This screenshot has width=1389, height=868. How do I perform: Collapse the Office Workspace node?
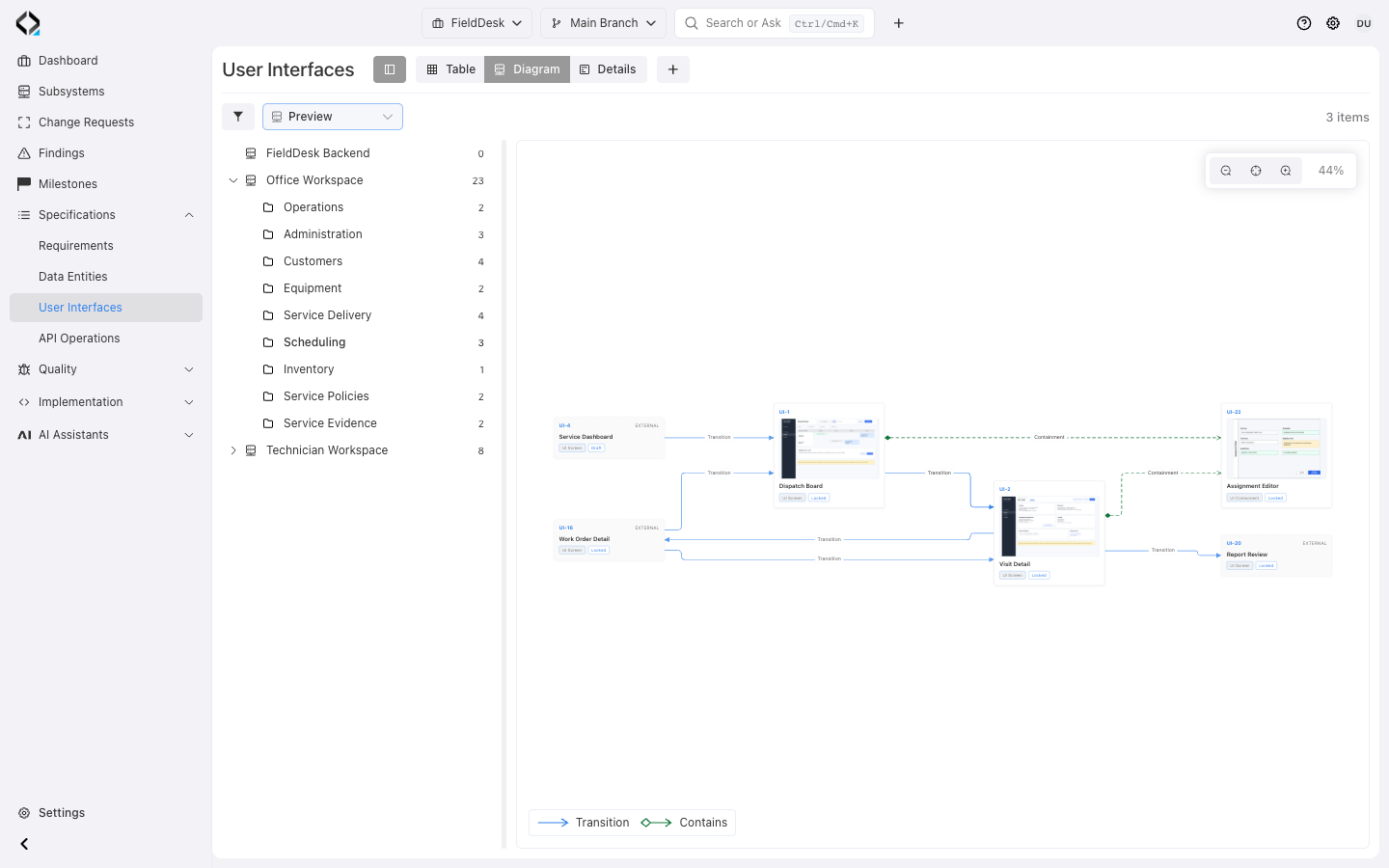click(232, 180)
